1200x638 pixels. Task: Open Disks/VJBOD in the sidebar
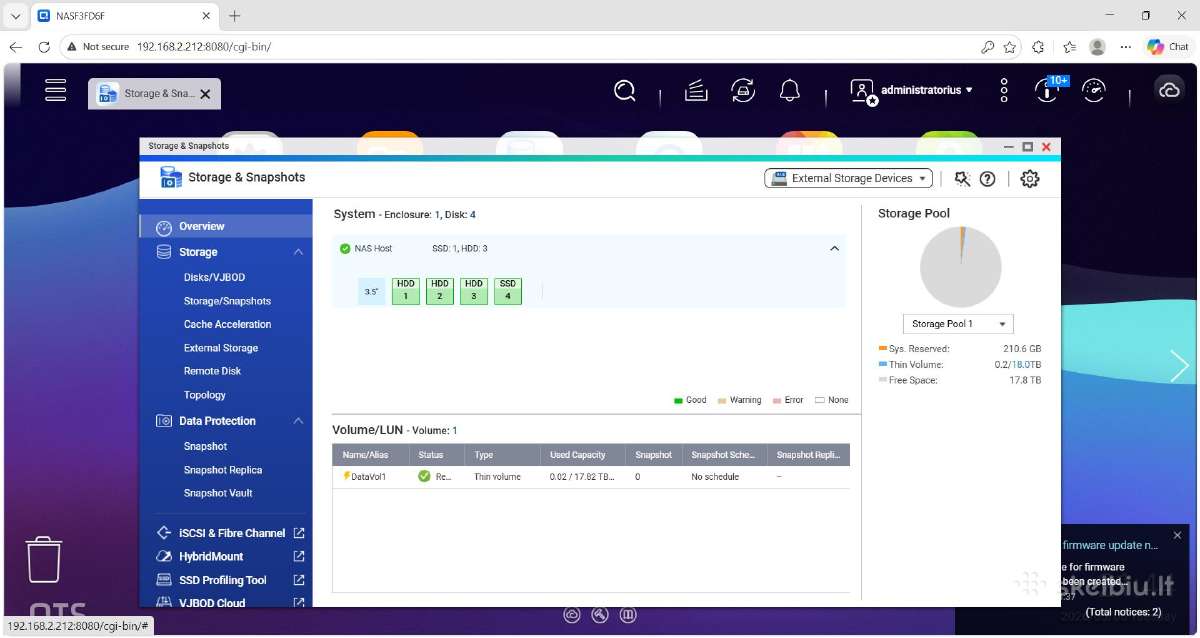[x=214, y=277]
